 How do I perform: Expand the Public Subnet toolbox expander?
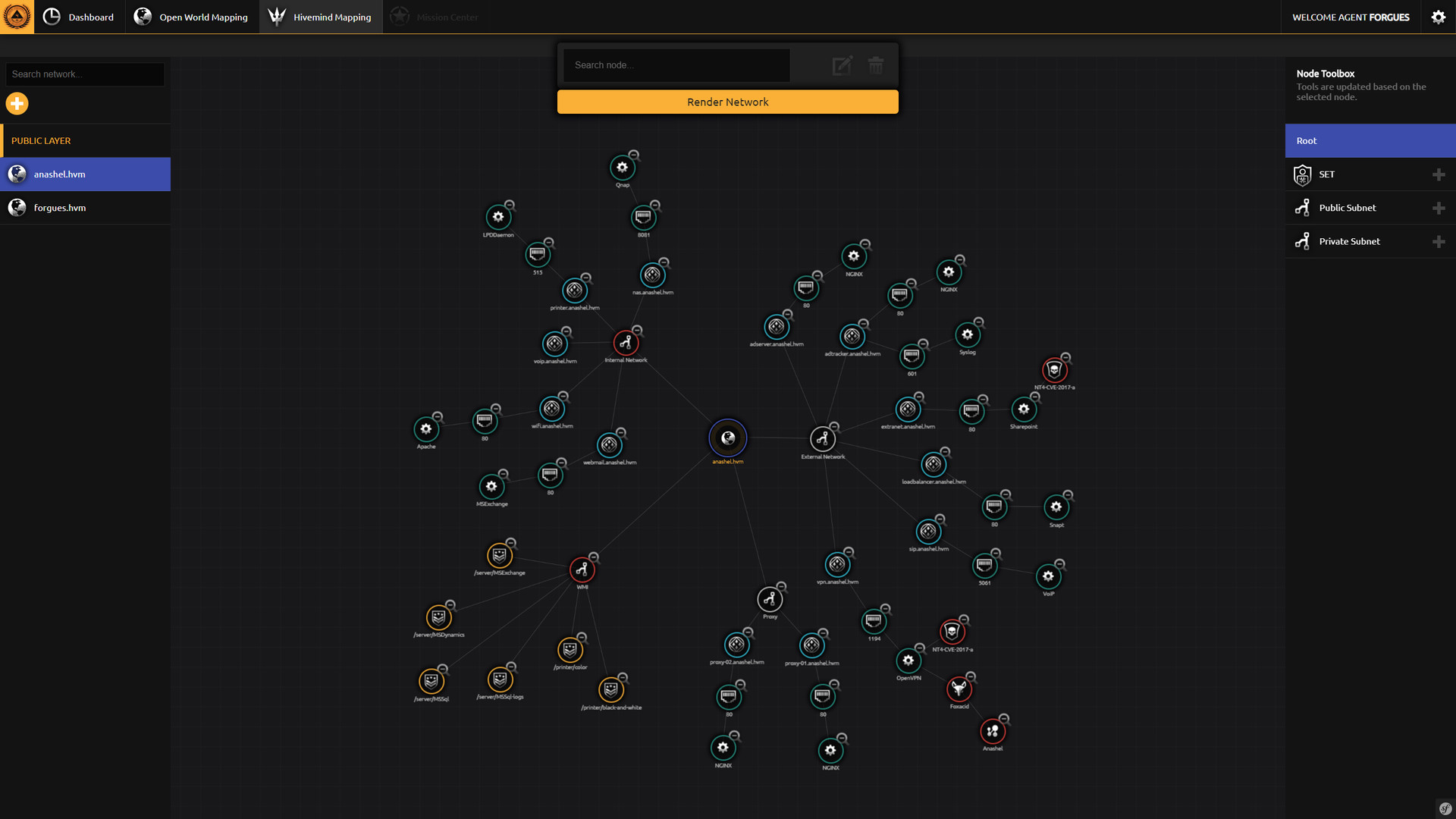[x=1438, y=207]
